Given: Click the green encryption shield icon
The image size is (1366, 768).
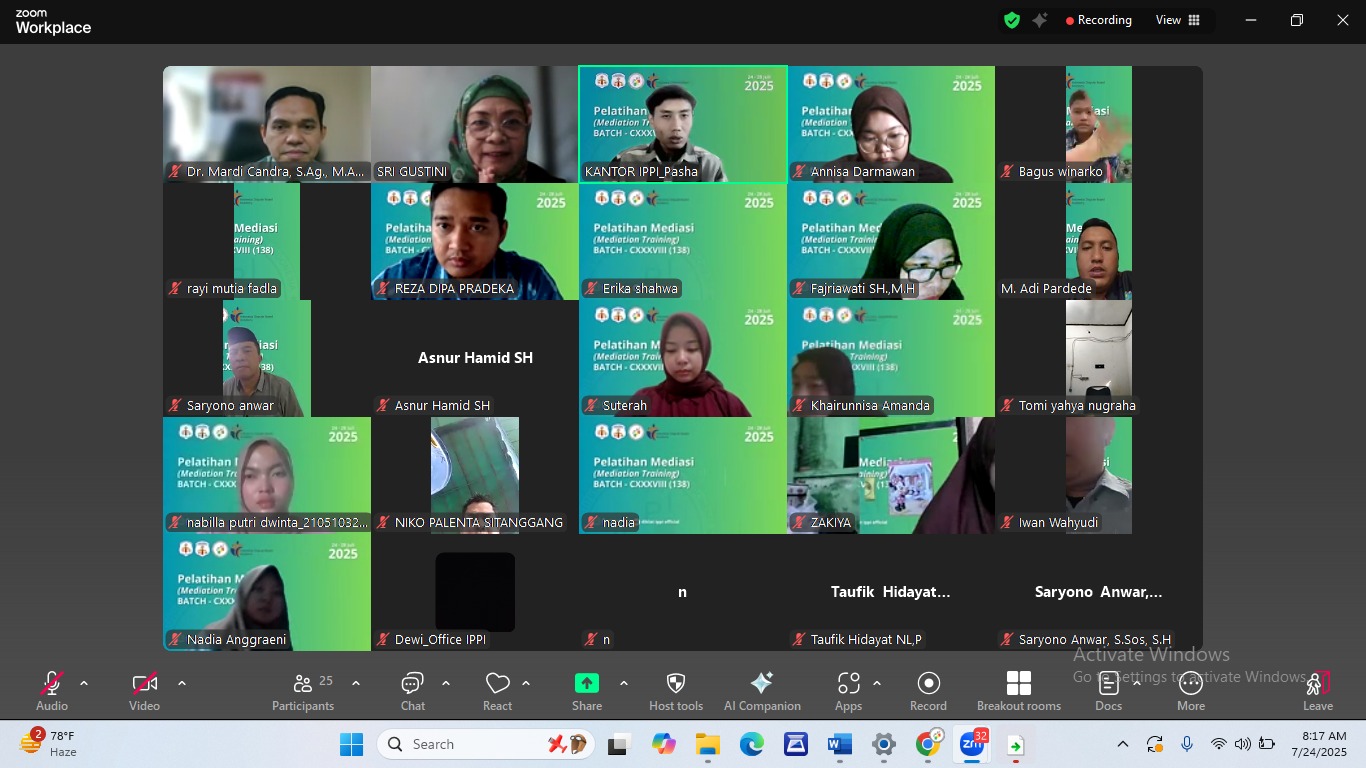Looking at the screenshot, I should [x=1012, y=20].
